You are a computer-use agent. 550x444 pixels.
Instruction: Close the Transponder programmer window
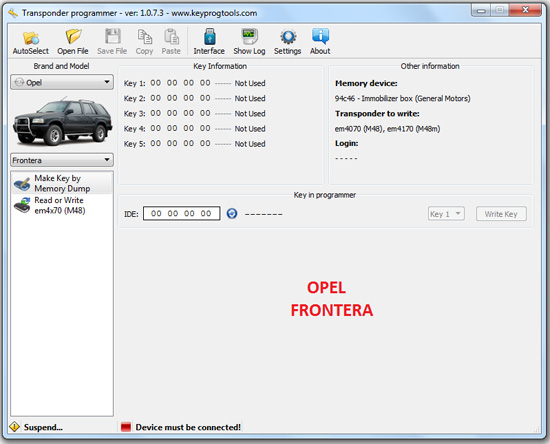pyautogui.click(x=525, y=10)
